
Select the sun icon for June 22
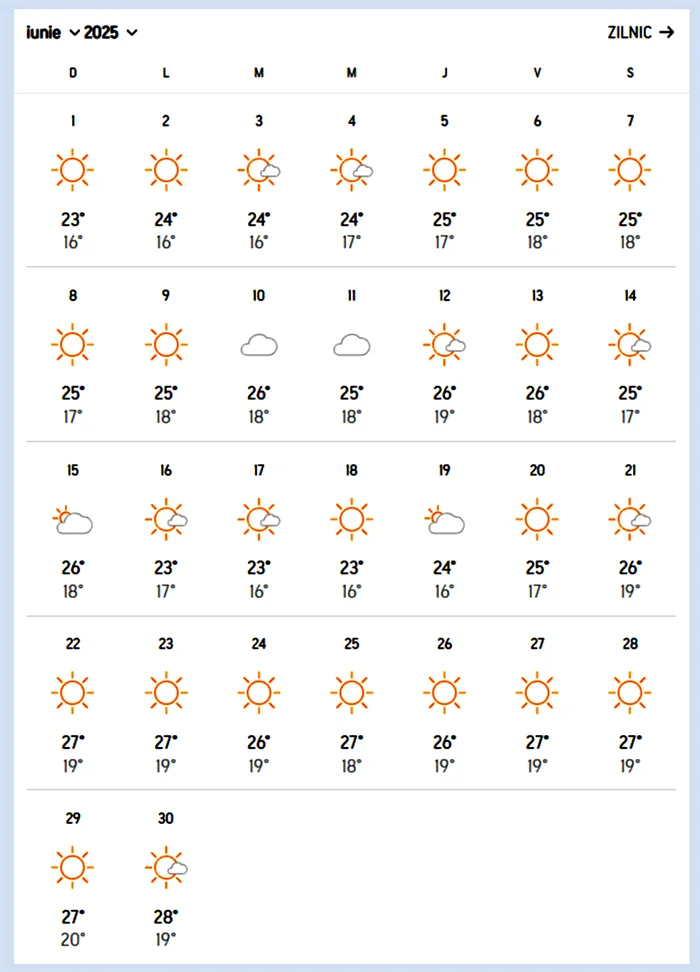coord(72,692)
